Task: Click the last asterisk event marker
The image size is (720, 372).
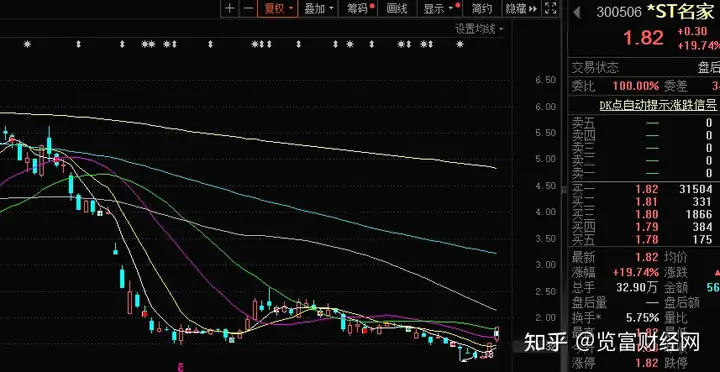Action: click(460, 45)
